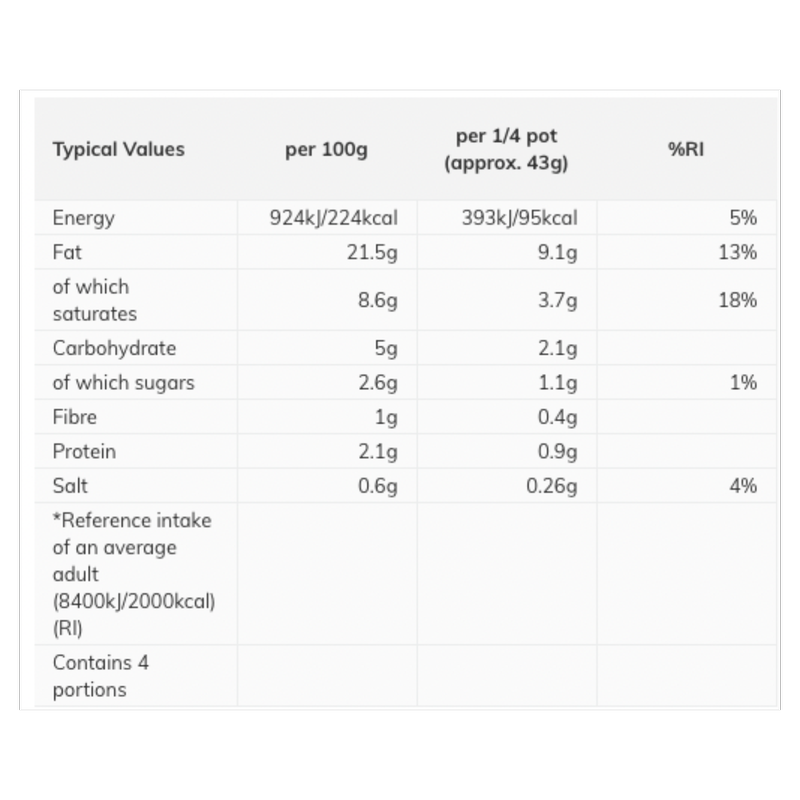Viewport: 800px width, 800px height.
Task: Click the 393kJ/95kcal energy value
Action: [x=519, y=218]
